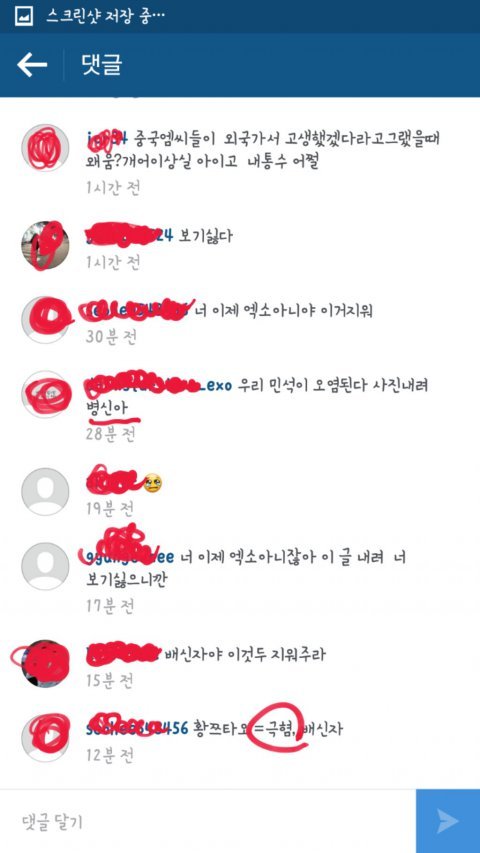Open avatar of the 30분 전 comment

click(x=45, y=320)
